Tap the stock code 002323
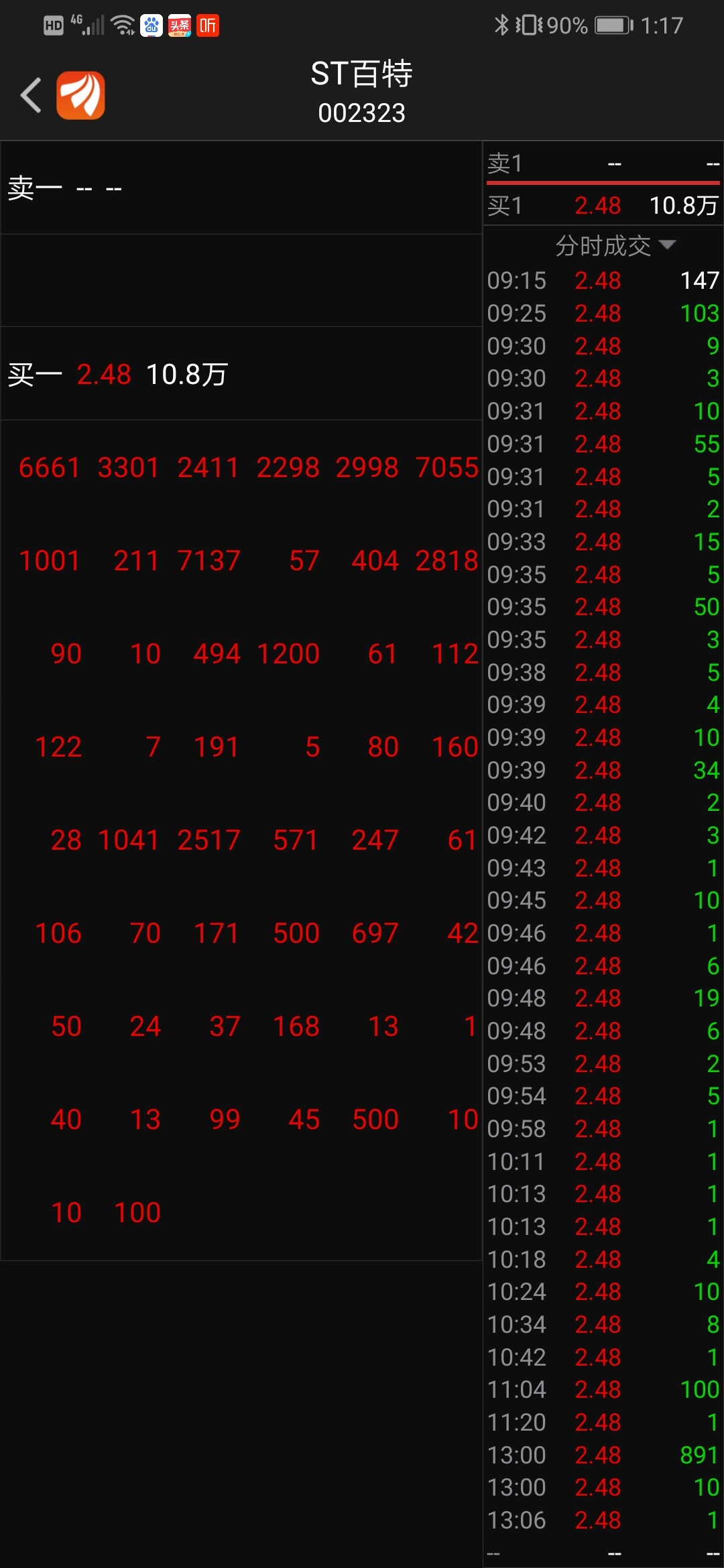Image resolution: width=724 pixels, height=1568 pixels. coord(362,113)
